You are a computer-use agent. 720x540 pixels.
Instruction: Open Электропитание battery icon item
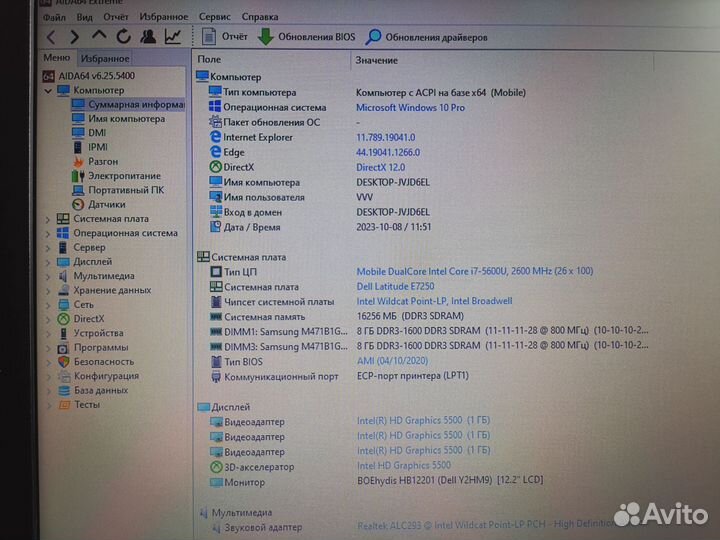(x=78, y=176)
